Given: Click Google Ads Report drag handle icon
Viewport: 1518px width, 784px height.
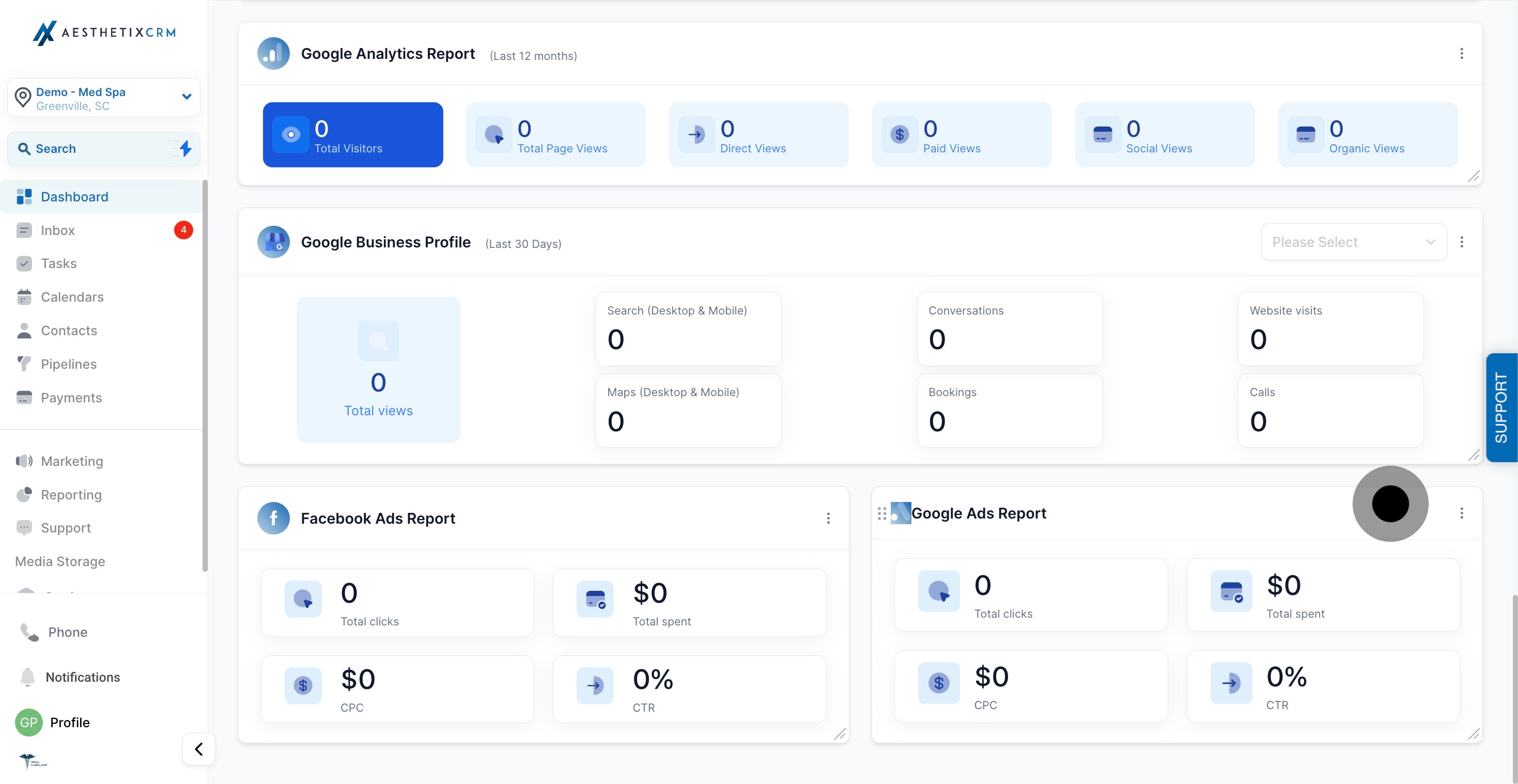Looking at the screenshot, I should click(x=881, y=514).
